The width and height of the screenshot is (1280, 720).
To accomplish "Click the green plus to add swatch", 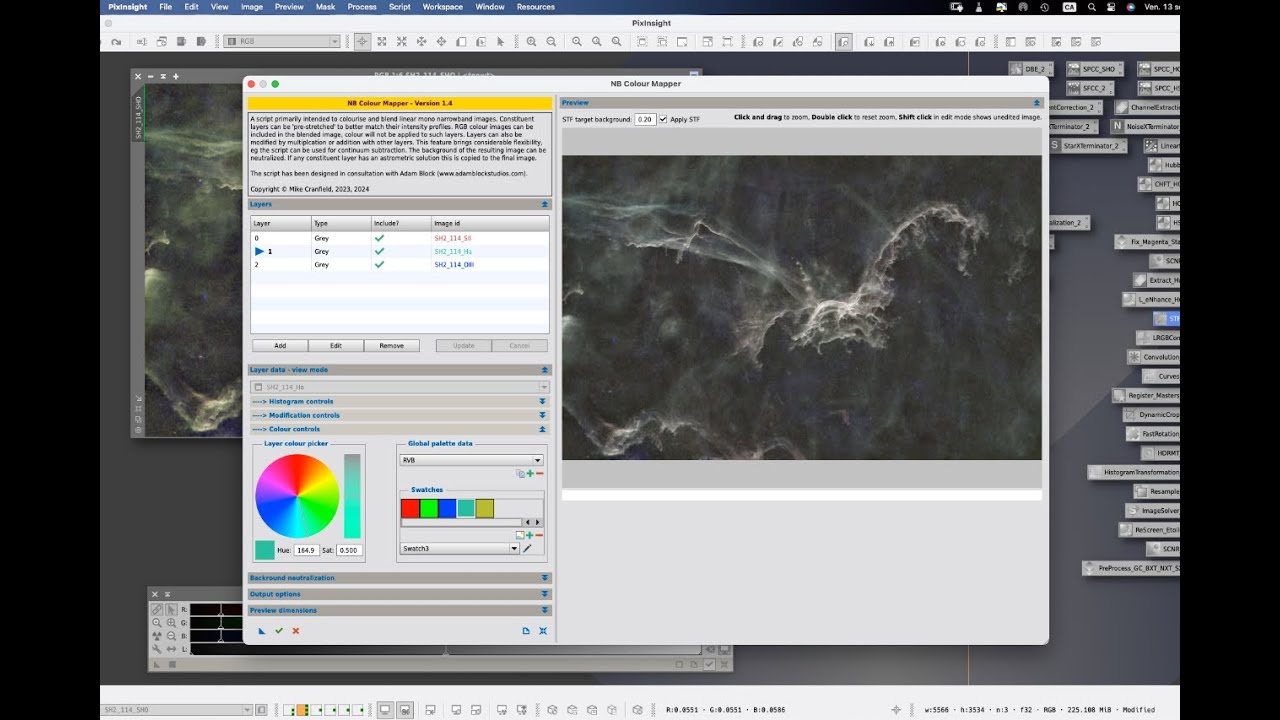I will (x=529, y=535).
